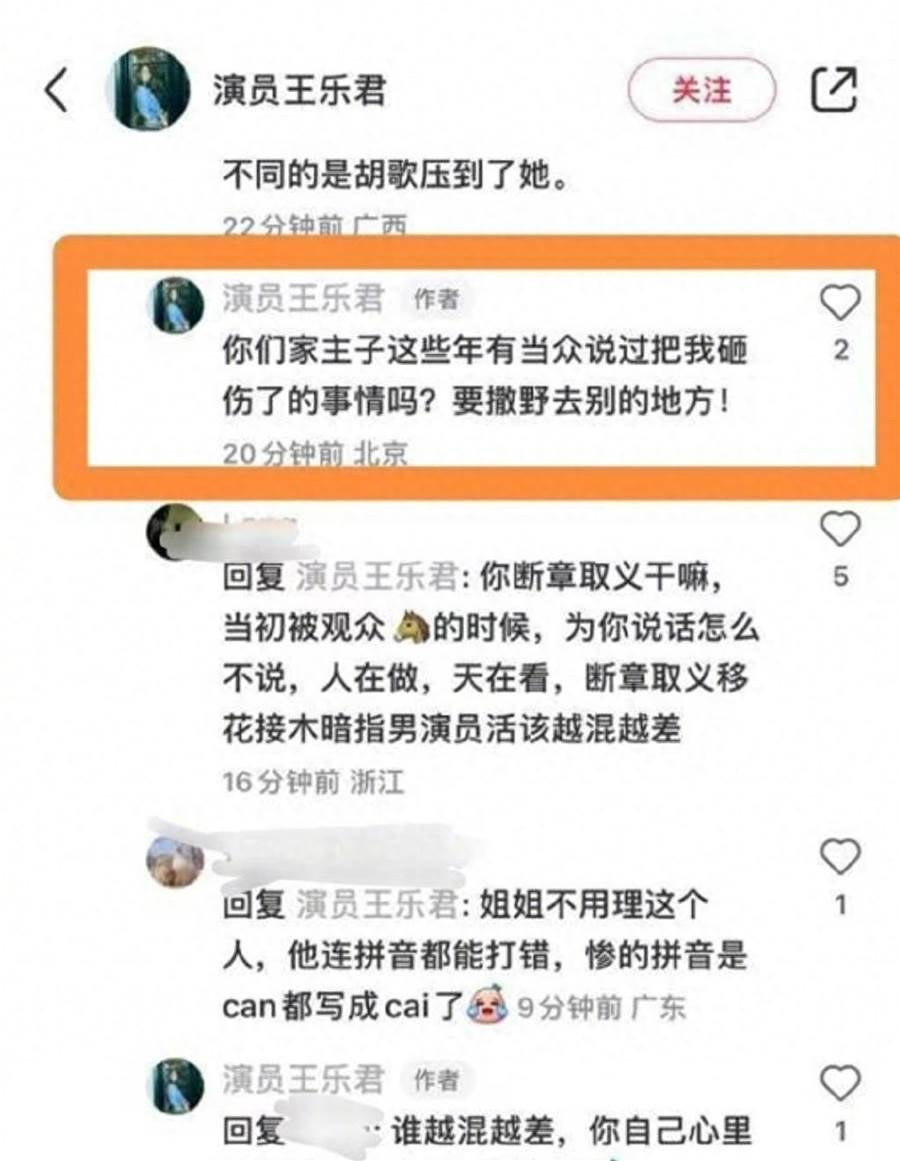Open the author avatar in the highlighted comment
This screenshot has height=1161, width=900.
pyautogui.click(x=177, y=304)
